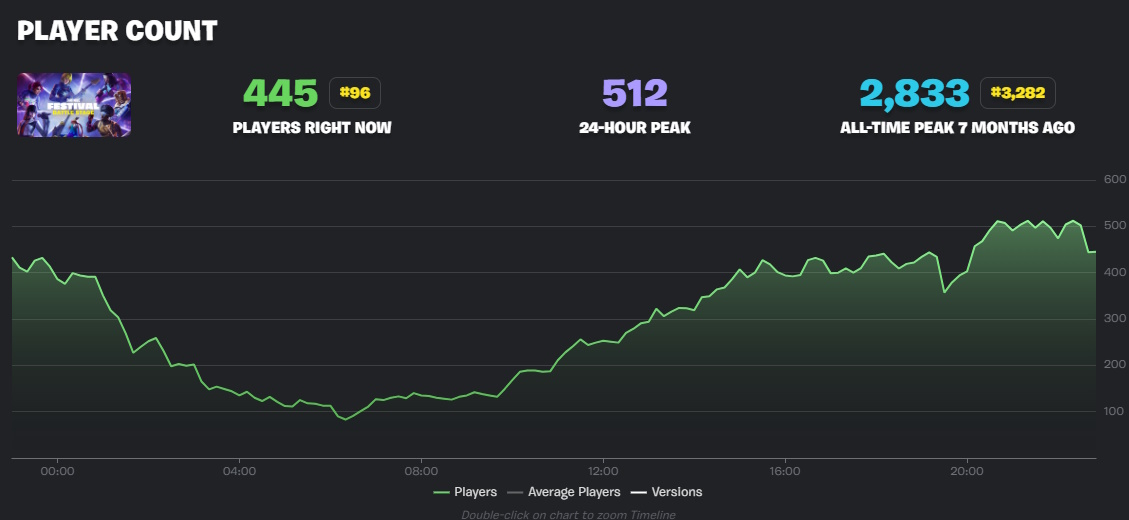Click the 24-HOUR PEAK label
This screenshot has height=520, width=1129.
pos(635,128)
